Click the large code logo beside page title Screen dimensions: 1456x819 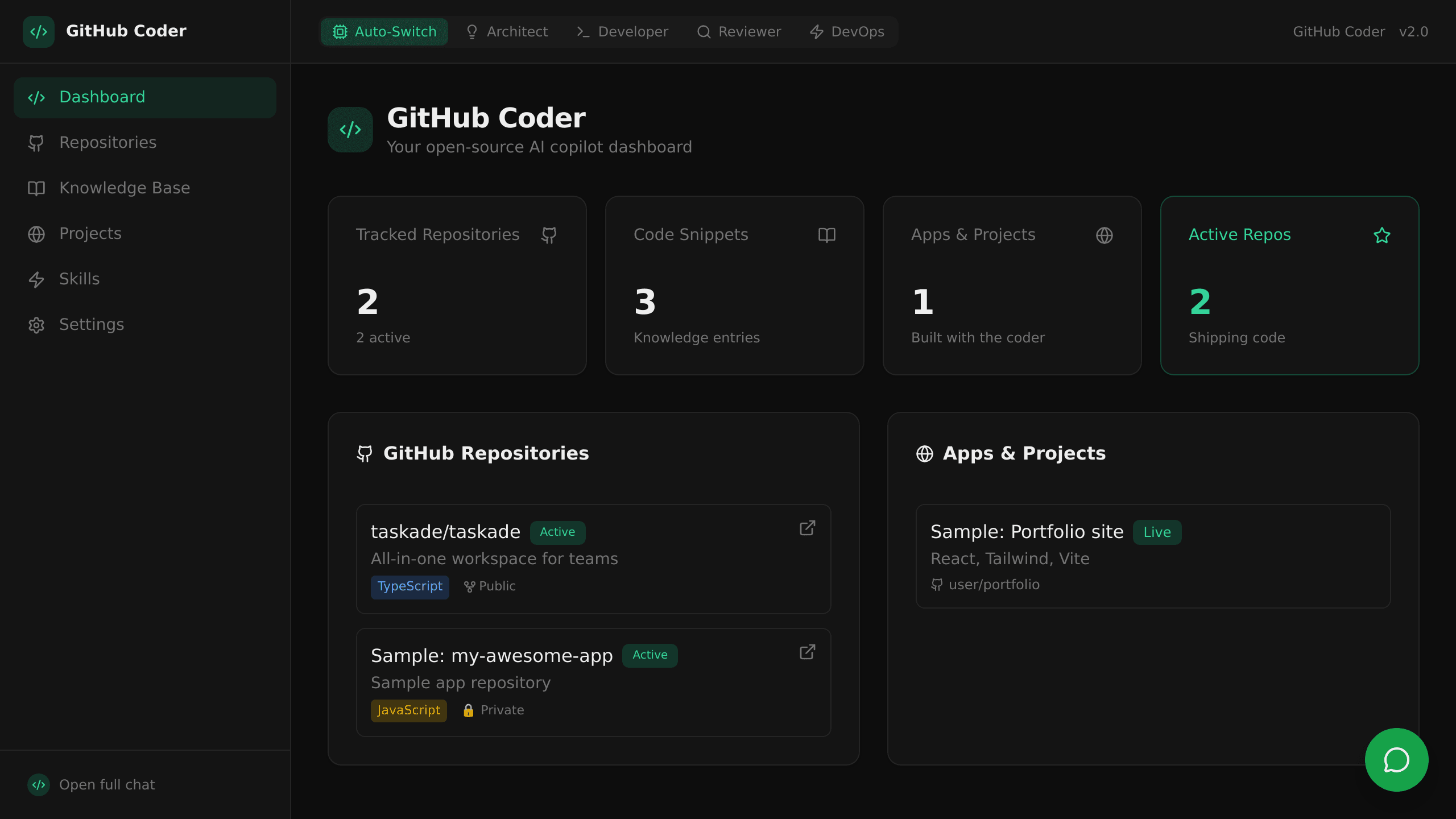pyautogui.click(x=350, y=130)
